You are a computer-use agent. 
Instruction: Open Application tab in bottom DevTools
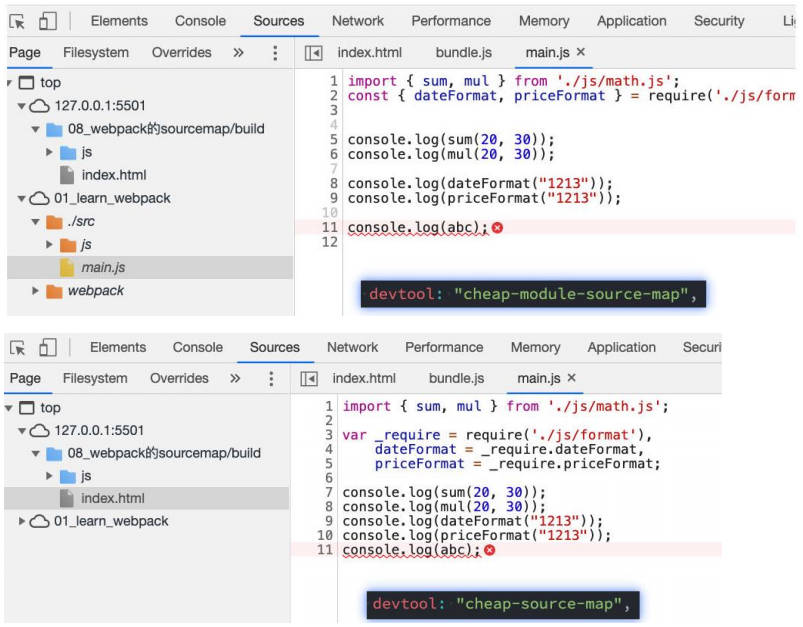[x=622, y=347]
